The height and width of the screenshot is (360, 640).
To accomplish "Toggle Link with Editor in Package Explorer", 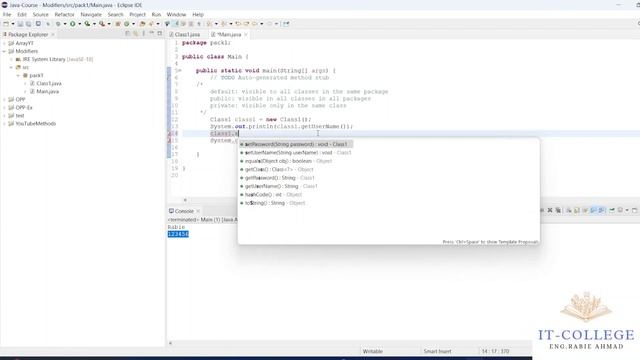I will (x=136, y=34).
